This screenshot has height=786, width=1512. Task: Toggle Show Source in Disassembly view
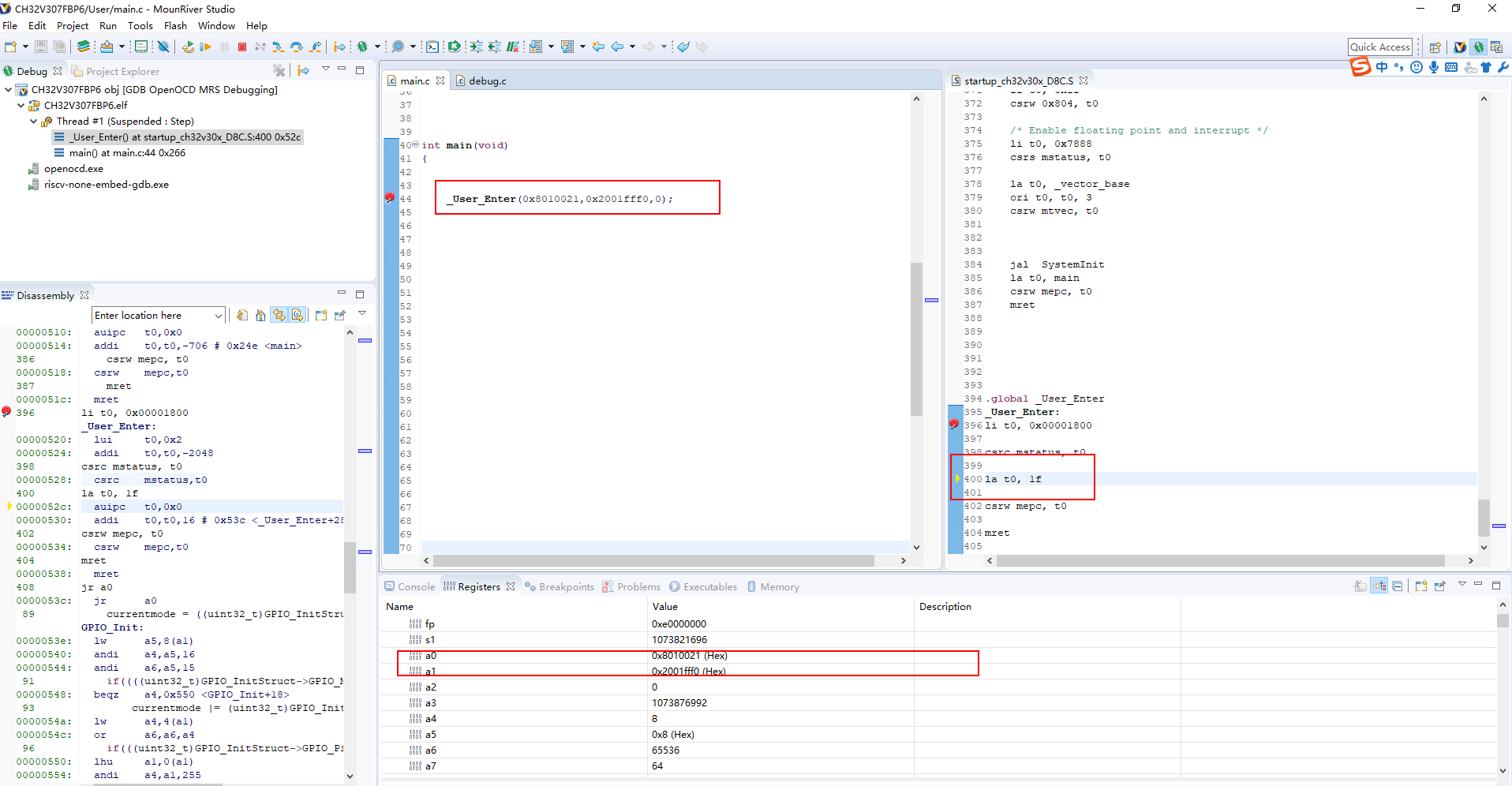pyautogui.click(x=298, y=315)
